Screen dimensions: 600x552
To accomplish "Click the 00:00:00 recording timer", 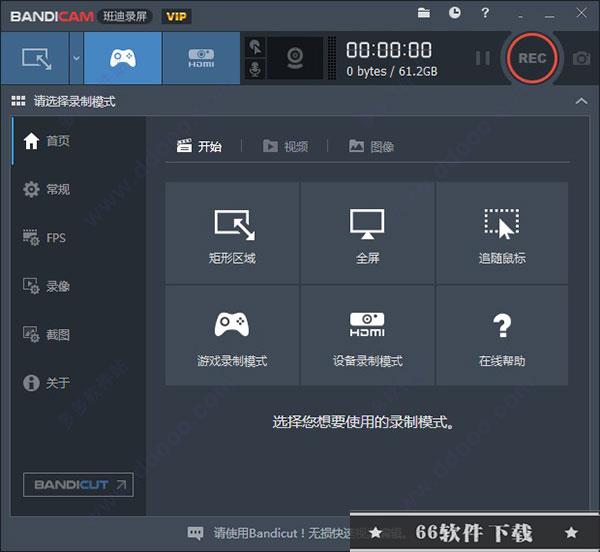I will coord(389,50).
